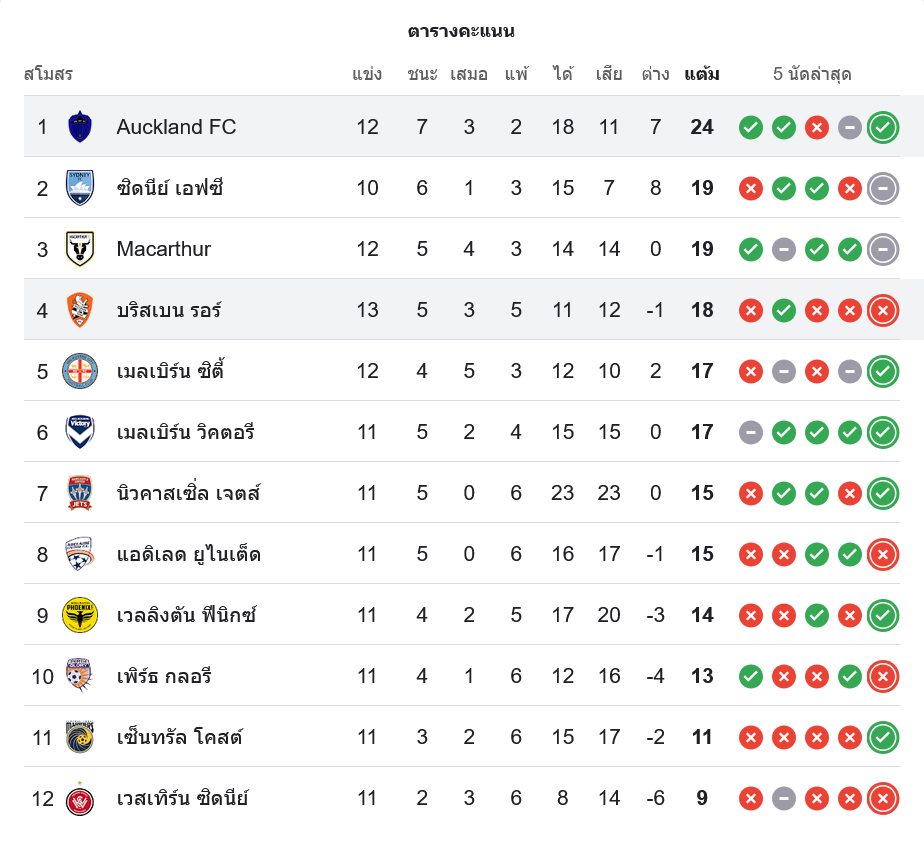This screenshot has height=844, width=924.
Task: Click the Sydney FC team logo
Action: (80, 188)
